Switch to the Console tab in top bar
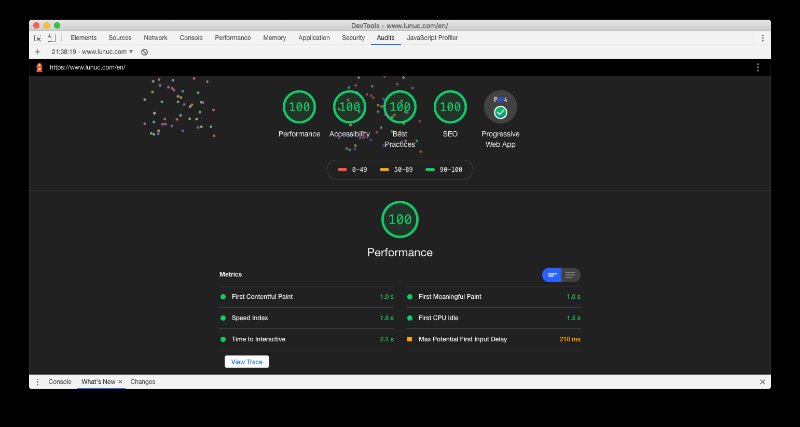Screen dimensions: 800x427 [x=191, y=38]
